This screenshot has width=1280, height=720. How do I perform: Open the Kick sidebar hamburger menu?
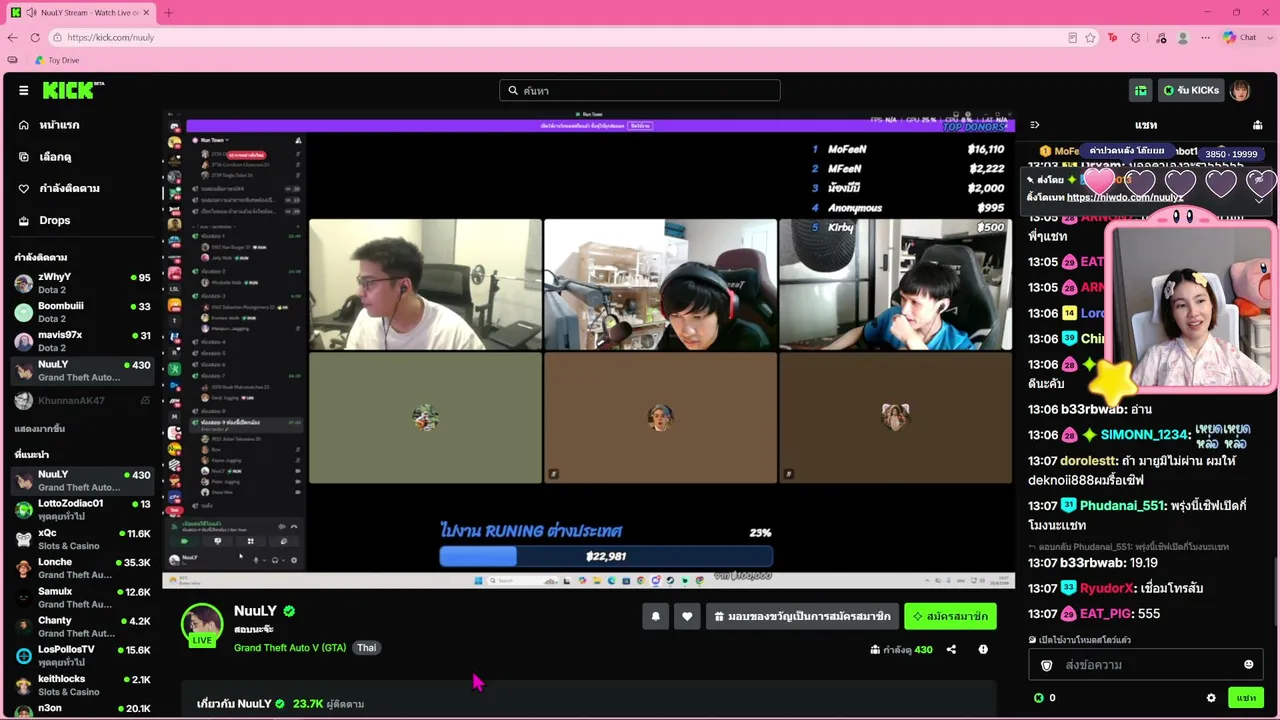(23, 90)
